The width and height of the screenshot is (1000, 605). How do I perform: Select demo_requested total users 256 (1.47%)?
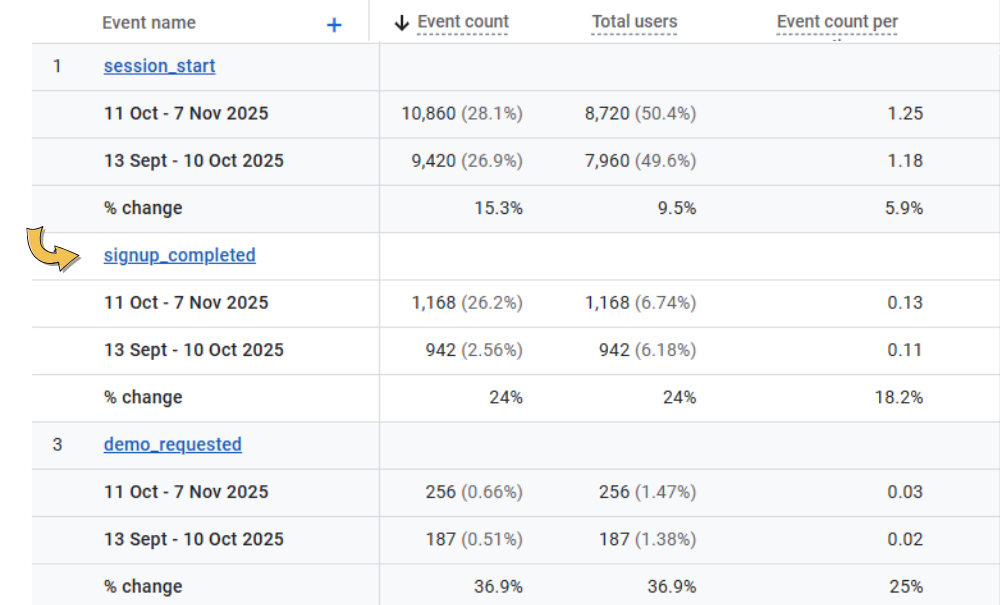(647, 492)
